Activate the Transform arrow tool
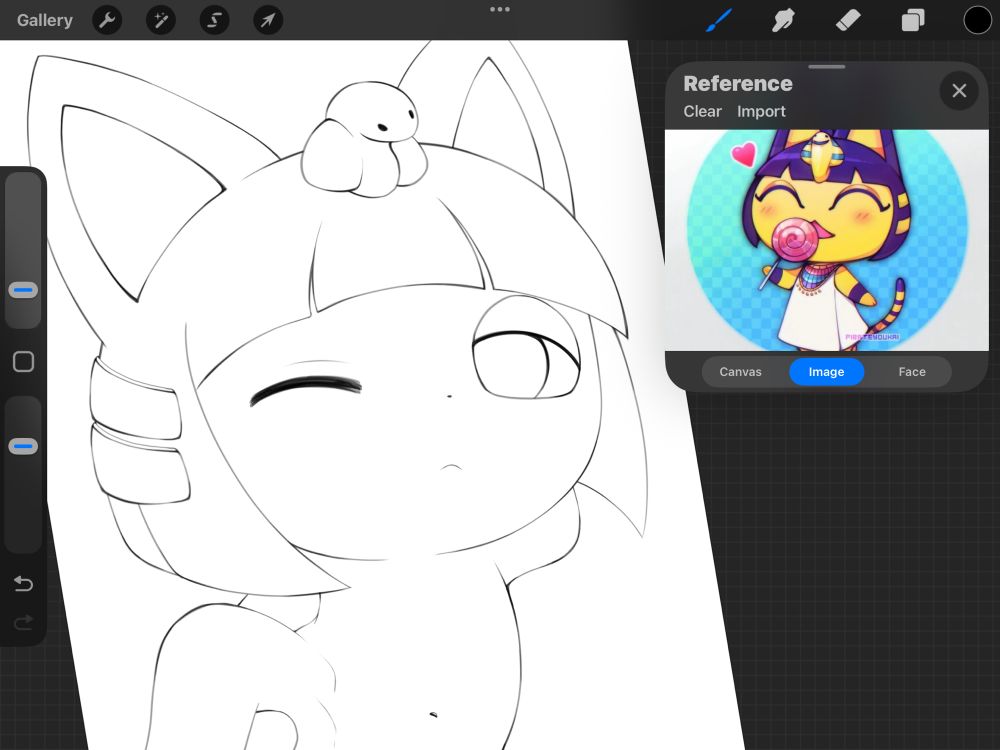Image resolution: width=1000 pixels, height=750 pixels. 268,20
